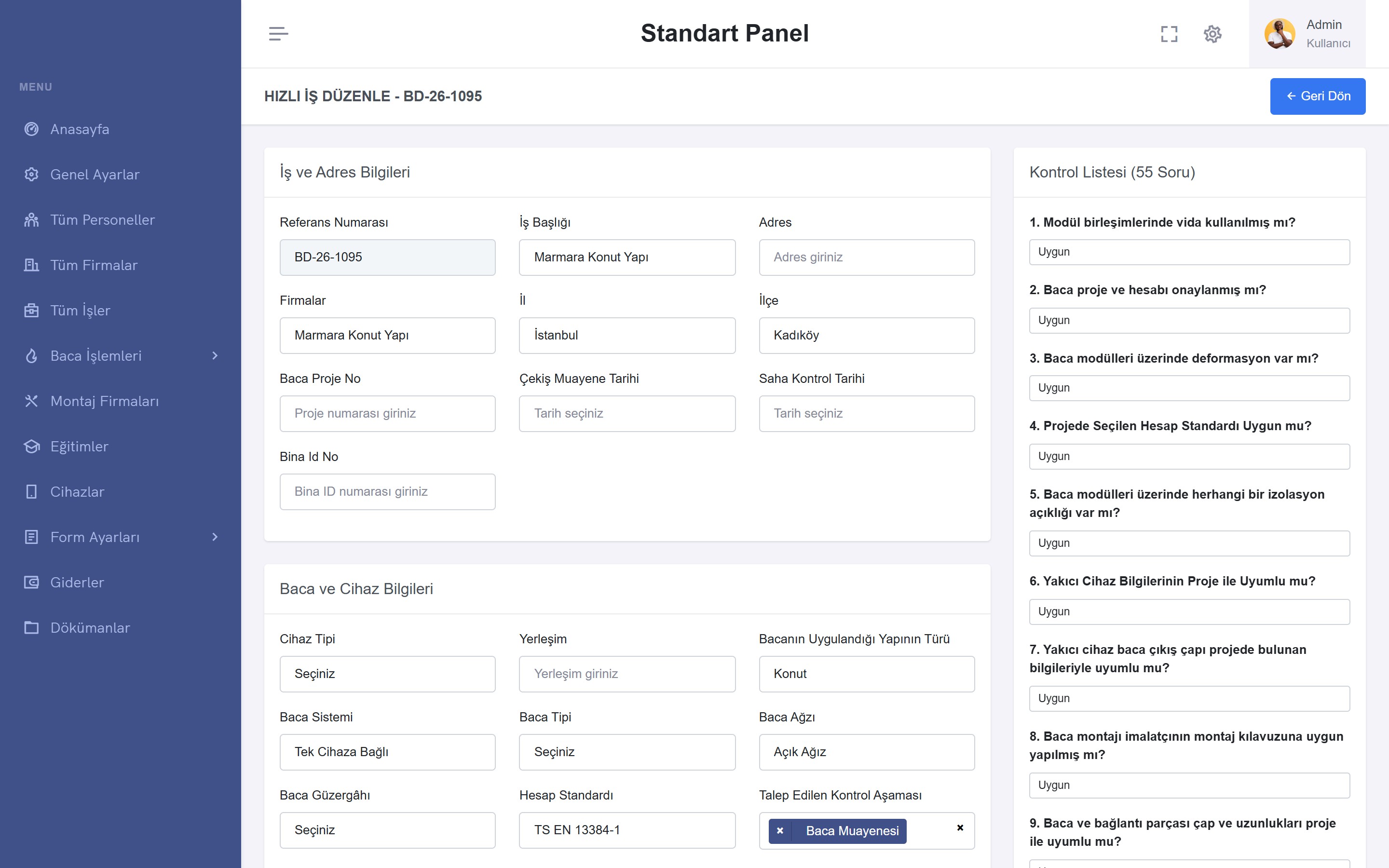Expand the Form Ayarları submenu chevron
Viewport: 1389px width, 868px height.
pos(215,537)
